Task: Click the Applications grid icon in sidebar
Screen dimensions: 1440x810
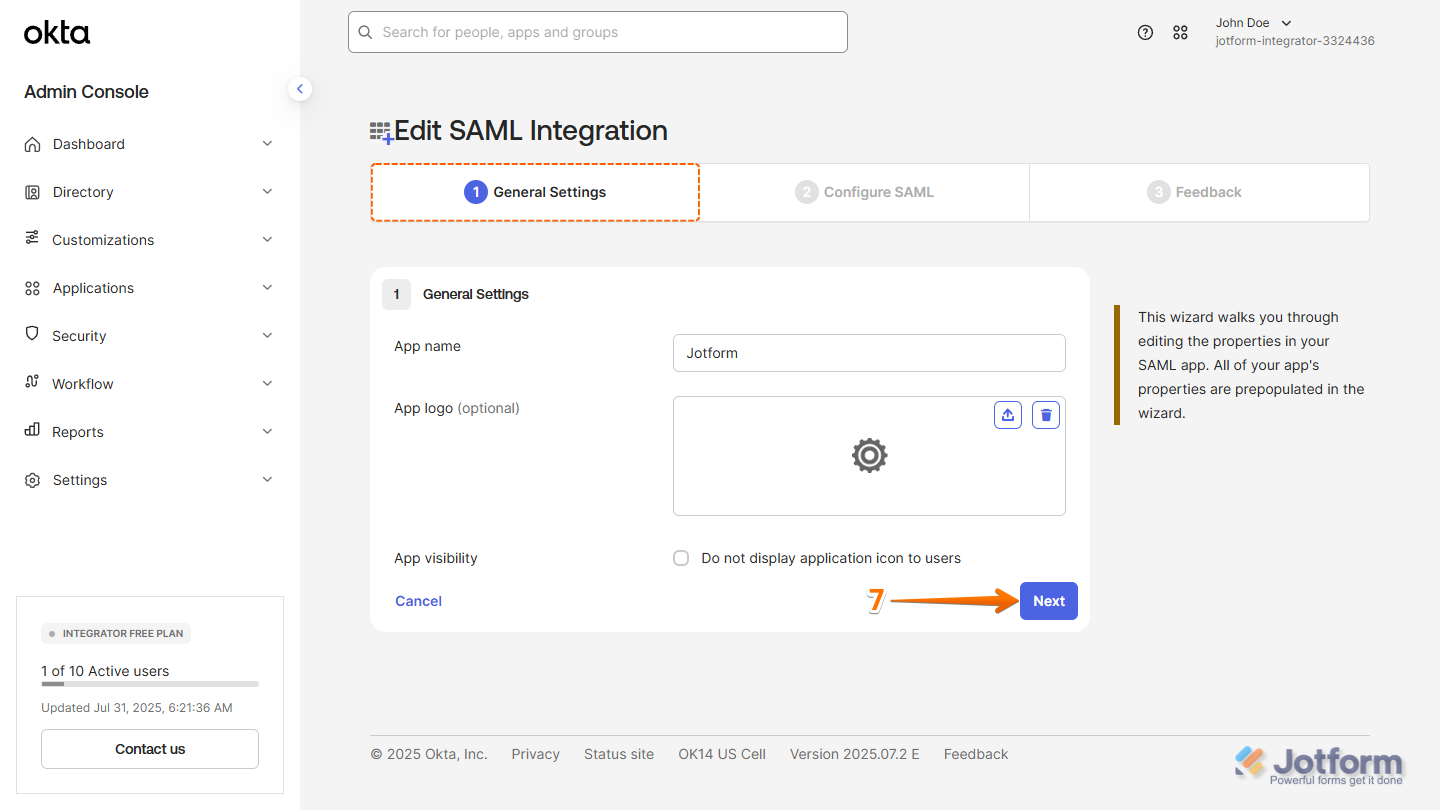Action: click(x=33, y=288)
